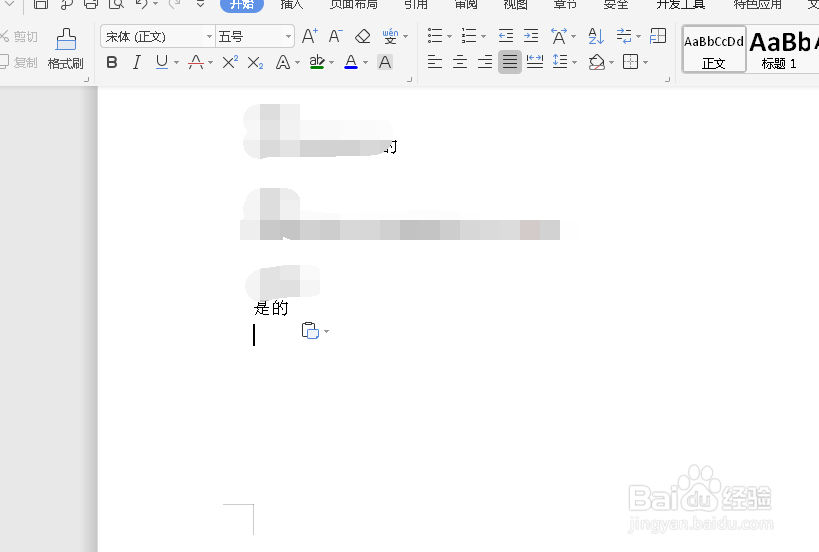Click the grid icon right of marks icon
The width and height of the screenshot is (819, 552).
[658, 36]
